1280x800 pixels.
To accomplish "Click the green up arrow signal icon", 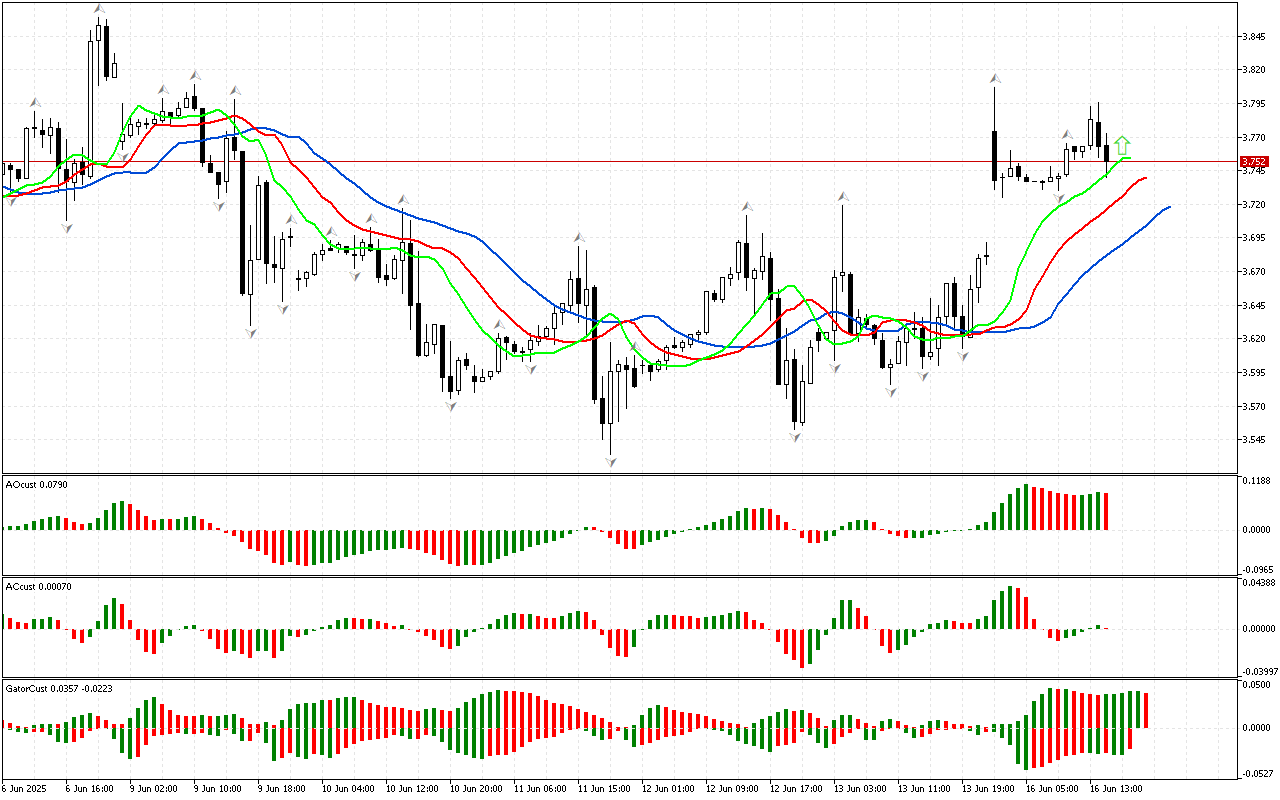I will (1122, 145).
